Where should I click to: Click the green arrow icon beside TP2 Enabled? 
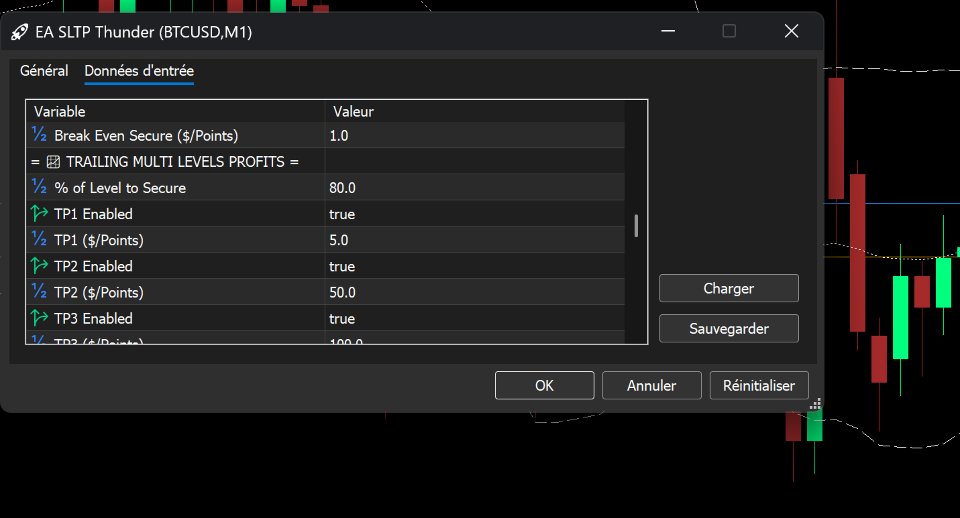pyautogui.click(x=39, y=265)
